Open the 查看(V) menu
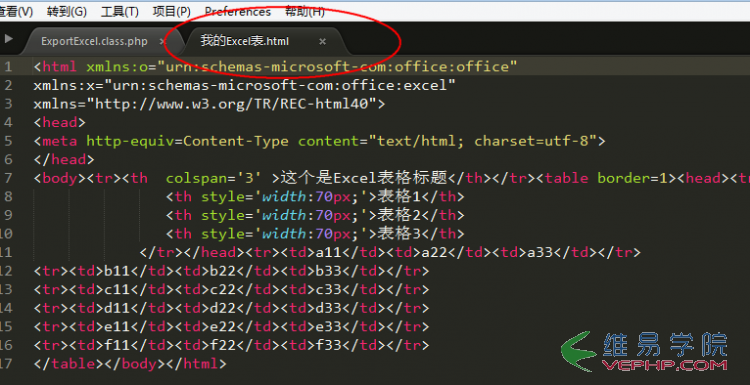The height and width of the screenshot is (385, 750). point(16,12)
